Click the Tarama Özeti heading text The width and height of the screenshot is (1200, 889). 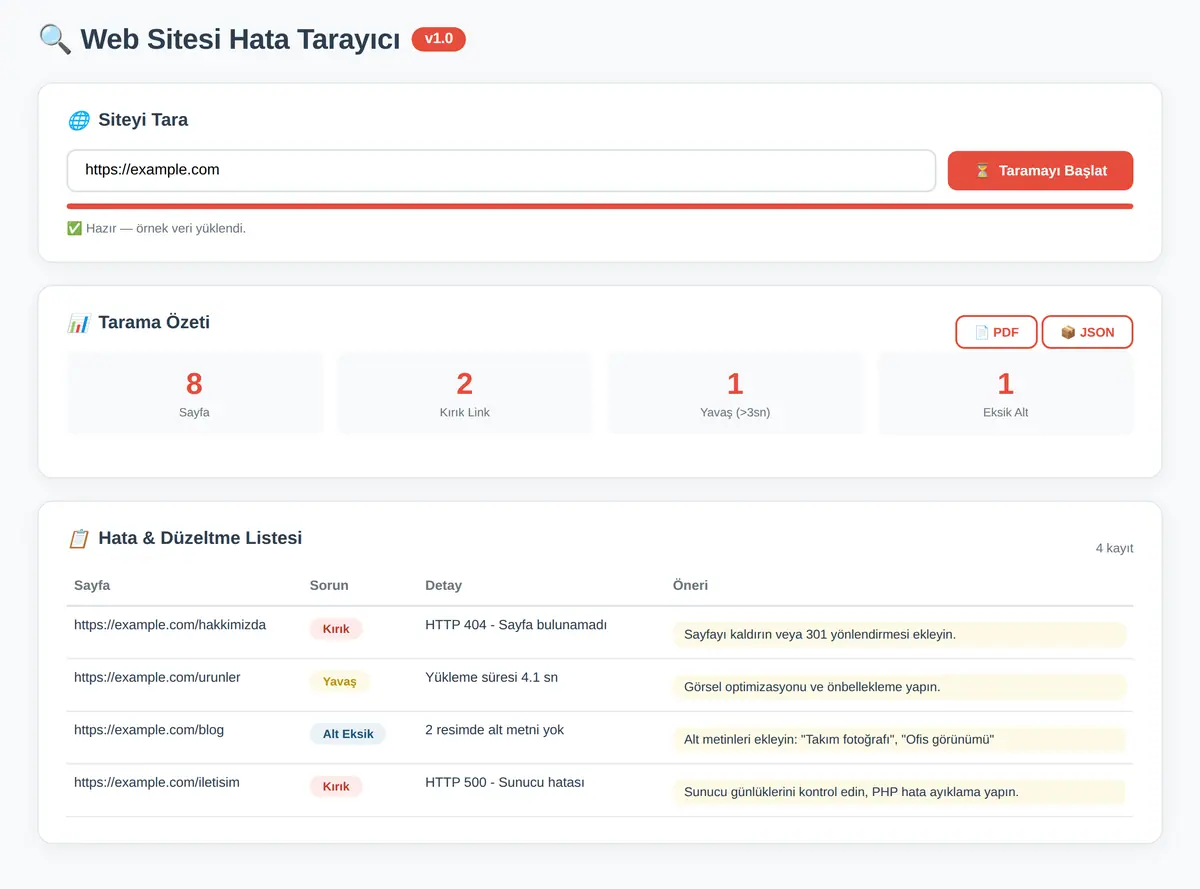154,323
